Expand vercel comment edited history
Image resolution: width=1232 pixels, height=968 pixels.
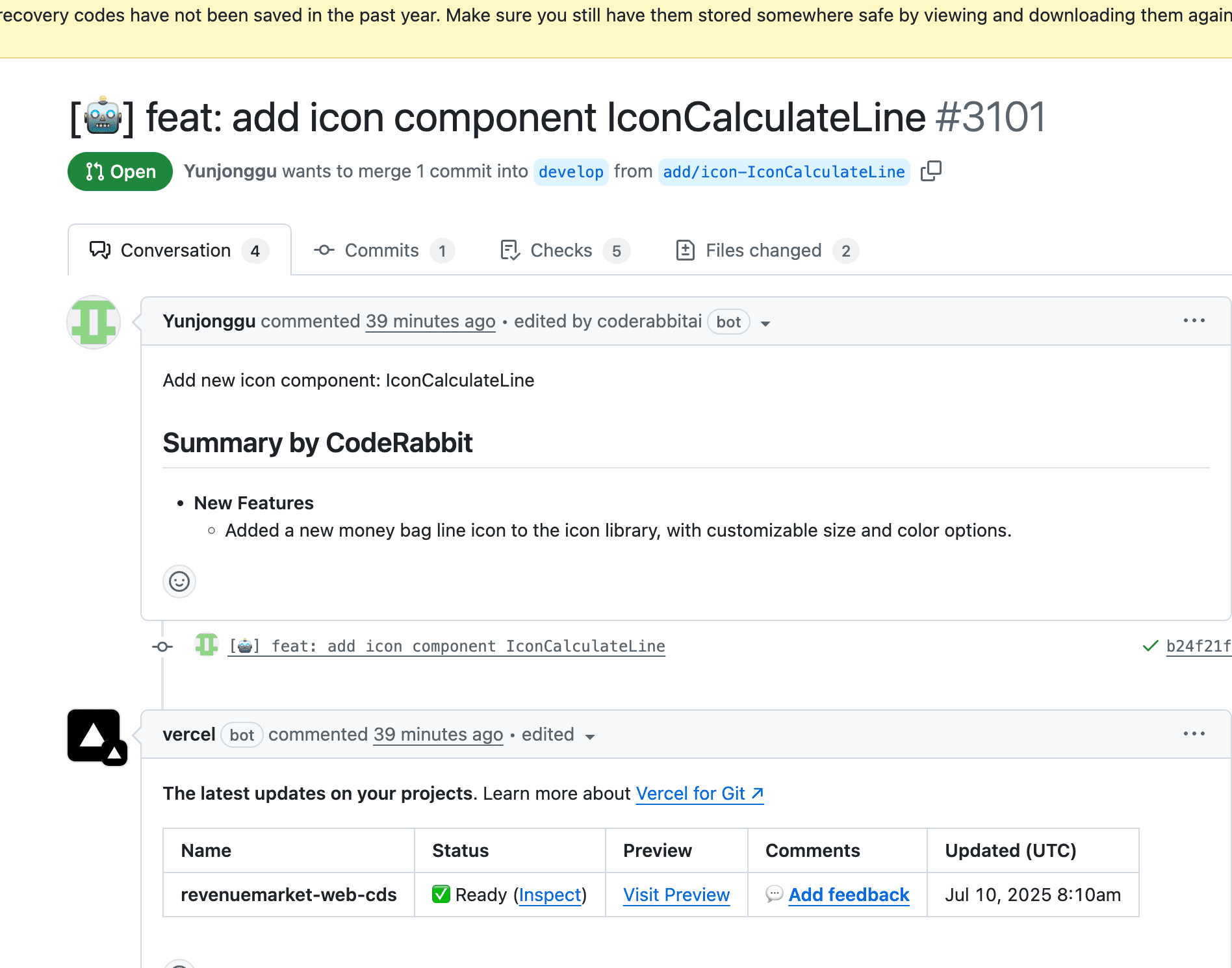(x=590, y=736)
